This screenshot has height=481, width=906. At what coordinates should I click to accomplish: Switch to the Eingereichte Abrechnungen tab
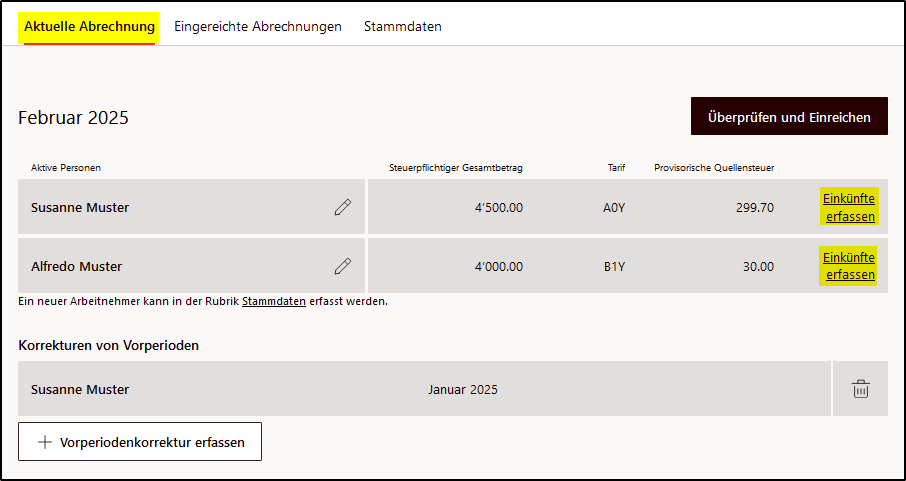pyautogui.click(x=258, y=26)
